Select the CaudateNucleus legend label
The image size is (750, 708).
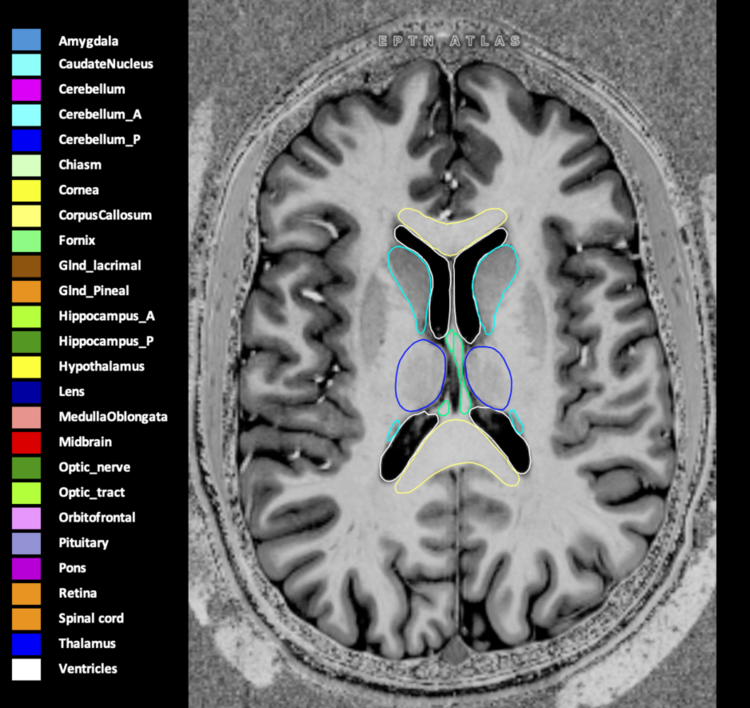coord(106,64)
